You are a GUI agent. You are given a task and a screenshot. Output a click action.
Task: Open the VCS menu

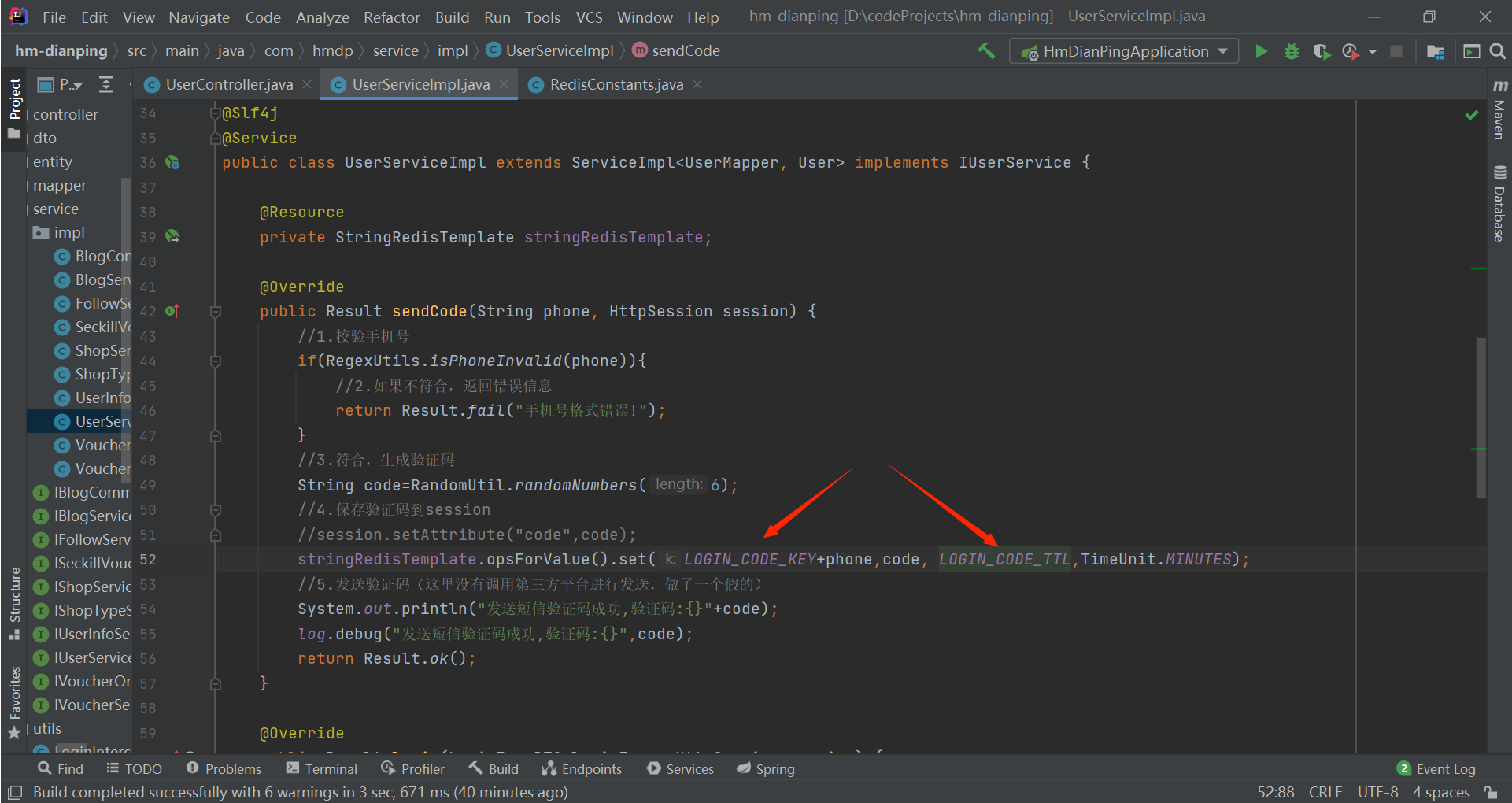[589, 17]
